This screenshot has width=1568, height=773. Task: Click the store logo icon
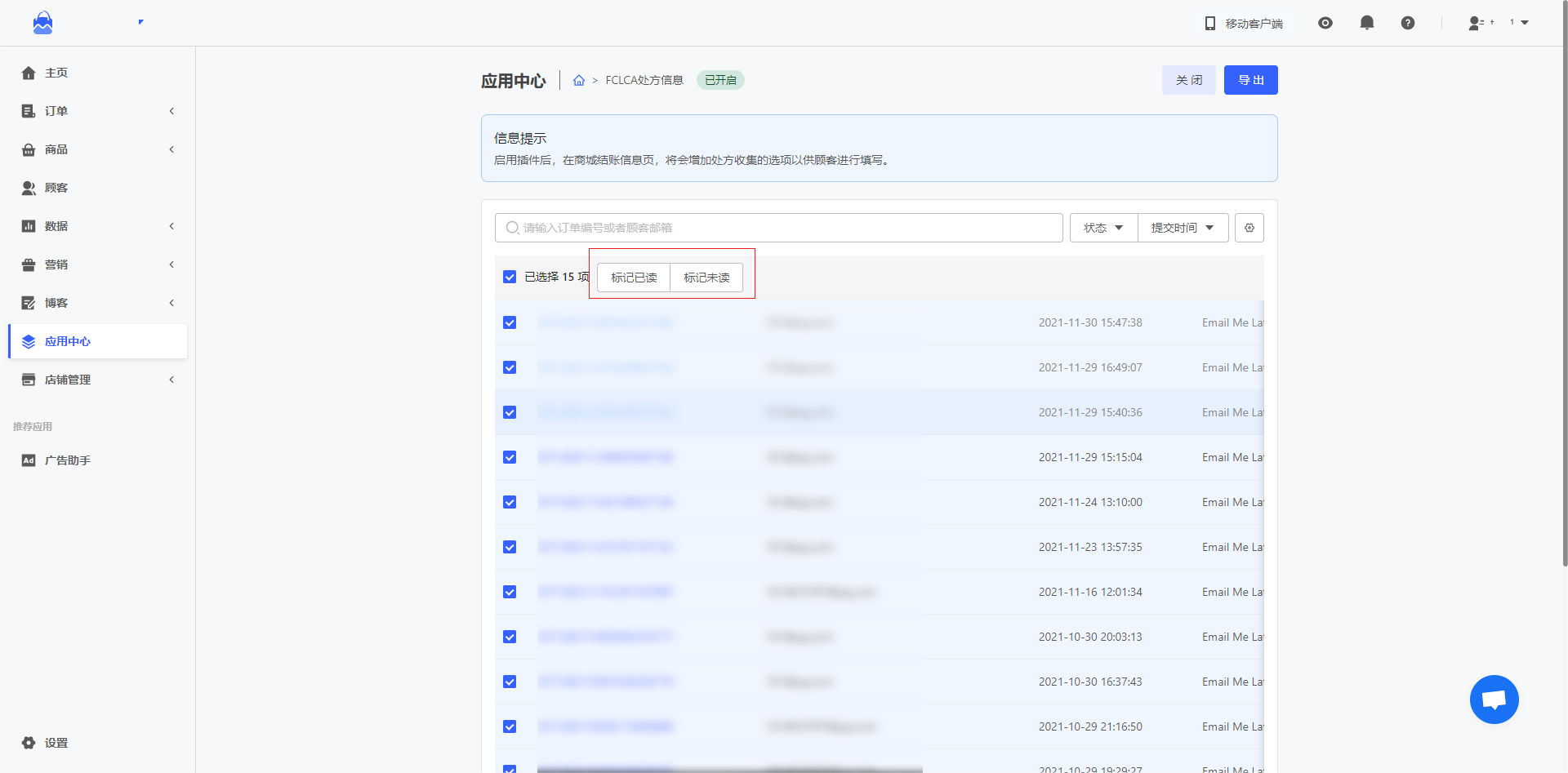[42, 23]
